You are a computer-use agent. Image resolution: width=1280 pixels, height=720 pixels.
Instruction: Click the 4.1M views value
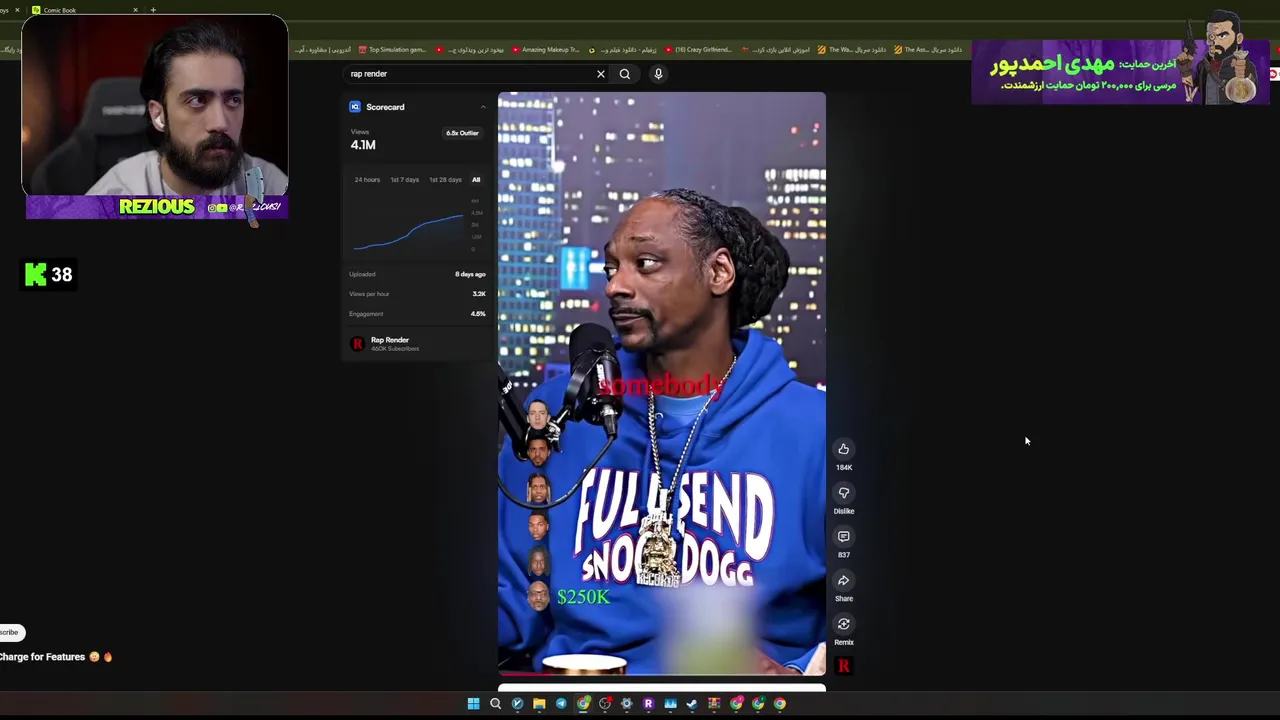click(x=363, y=145)
